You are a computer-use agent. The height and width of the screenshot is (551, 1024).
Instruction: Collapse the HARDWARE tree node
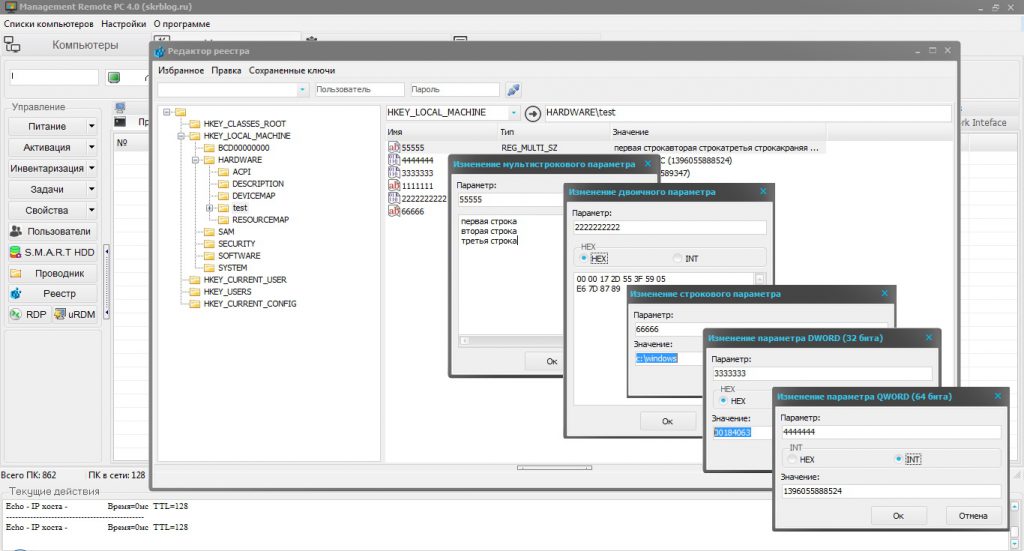195,160
